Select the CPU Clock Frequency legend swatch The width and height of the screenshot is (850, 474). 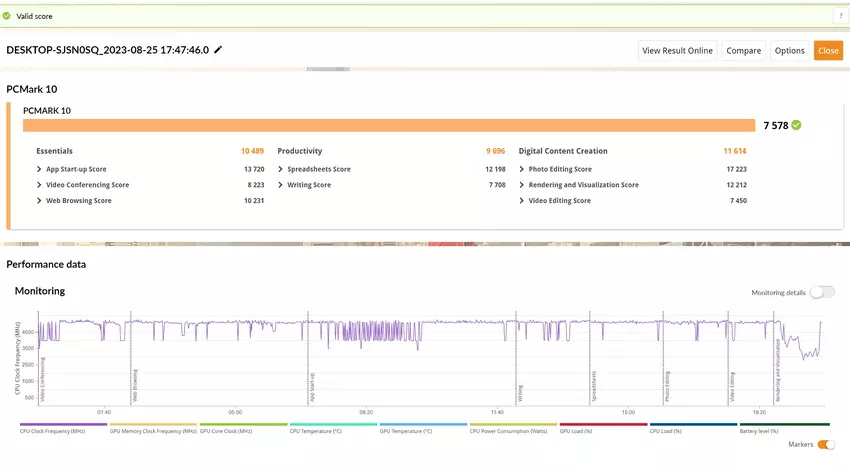coord(61,424)
